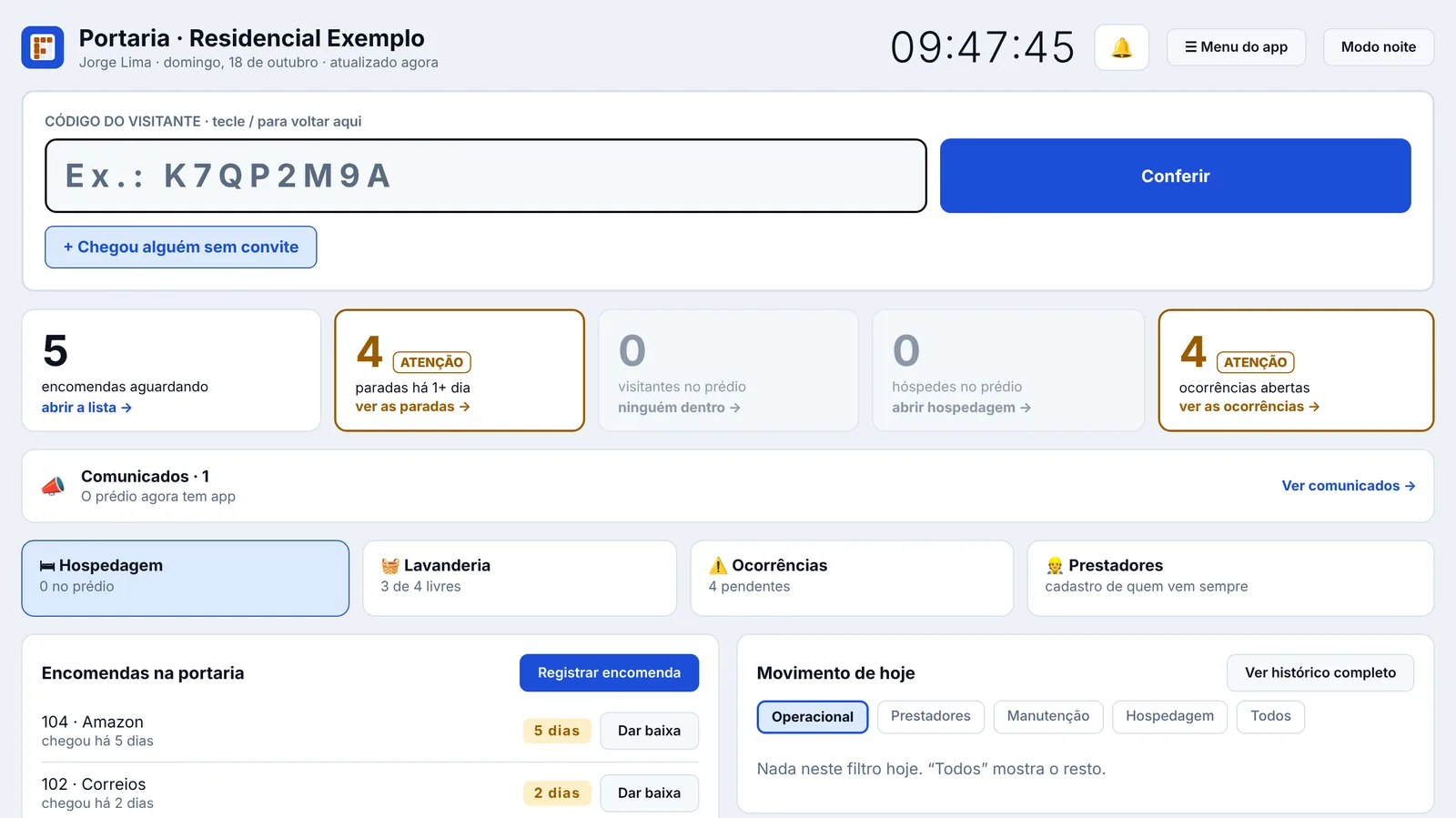Open the app menu button
The width and height of the screenshot is (1456, 818).
(1236, 47)
